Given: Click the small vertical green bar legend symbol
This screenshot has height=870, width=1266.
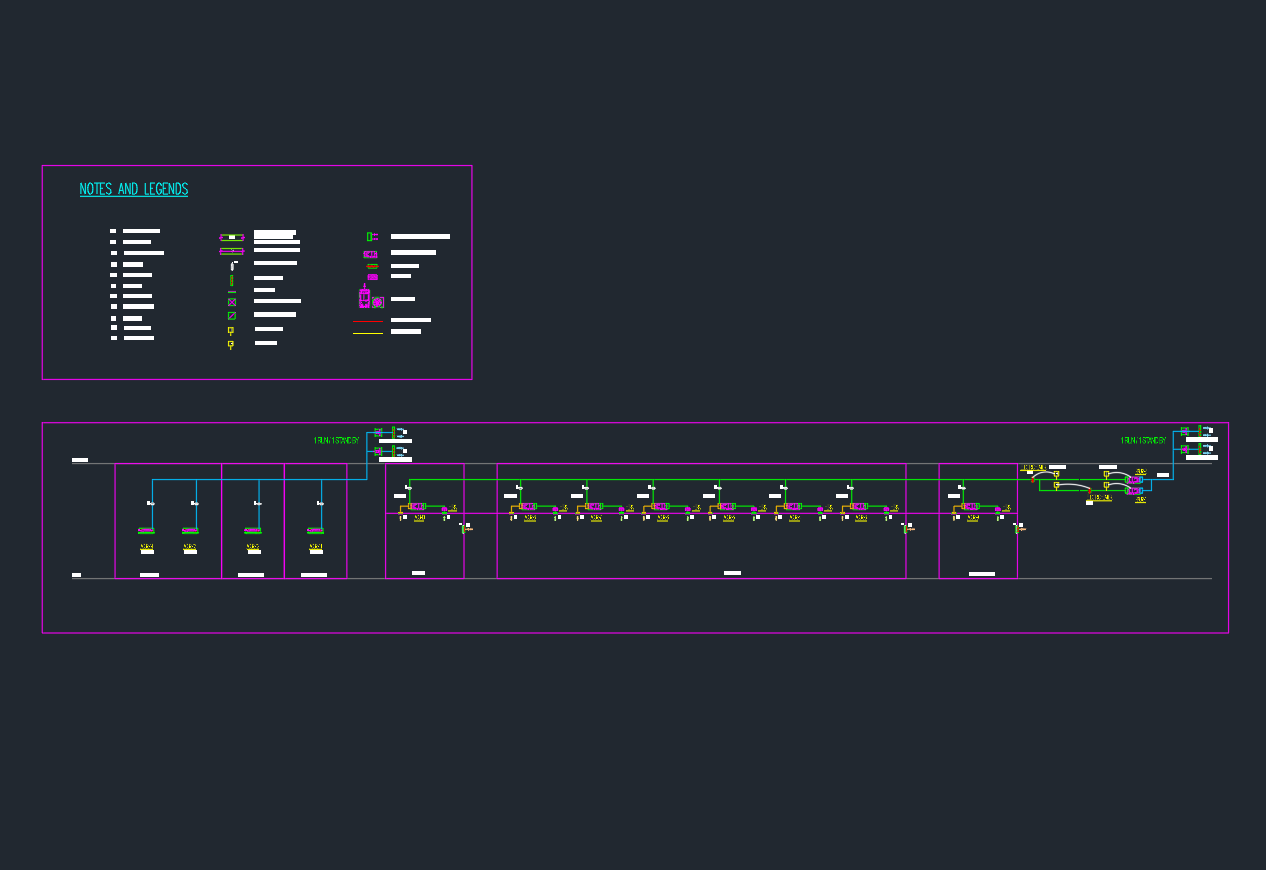Looking at the screenshot, I should tap(232, 281).
